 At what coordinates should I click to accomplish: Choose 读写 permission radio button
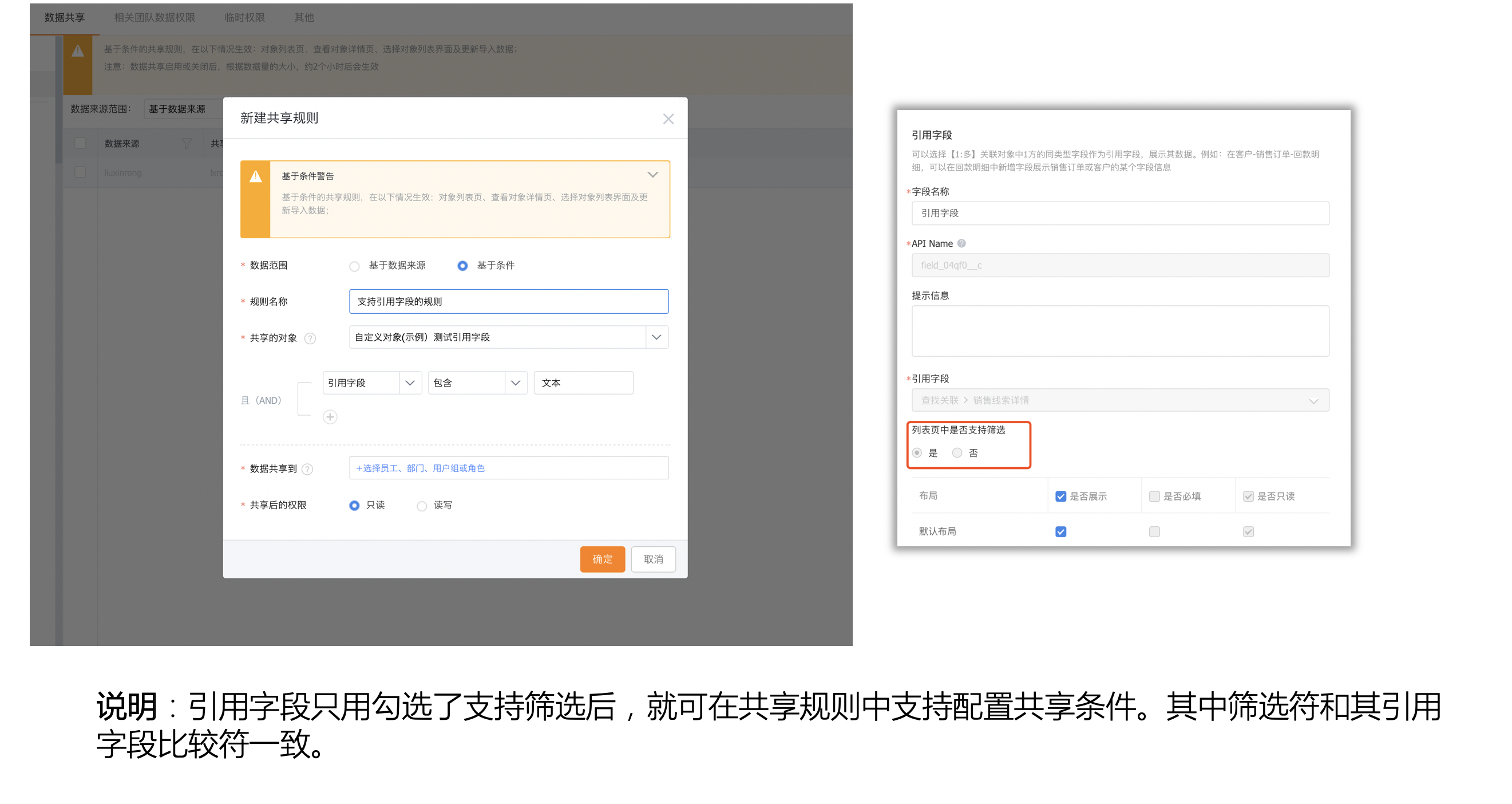click(x=421, y=506)
